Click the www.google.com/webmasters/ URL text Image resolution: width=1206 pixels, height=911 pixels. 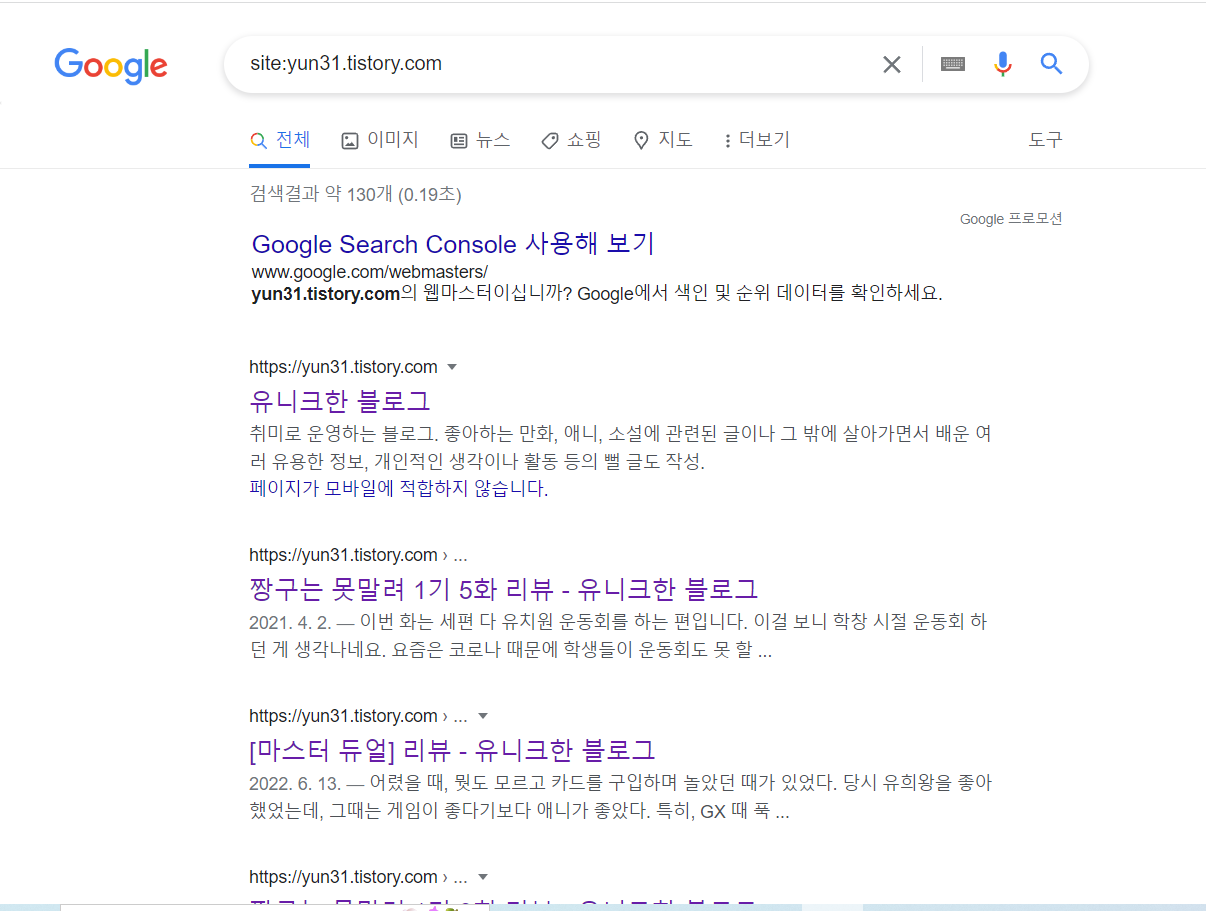370,272
